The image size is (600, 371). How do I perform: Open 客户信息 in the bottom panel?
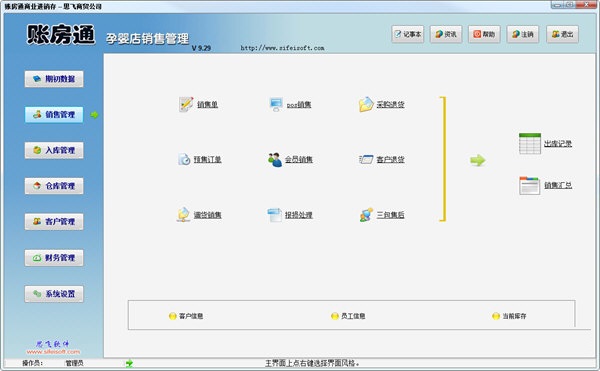[x=186, y=316]
